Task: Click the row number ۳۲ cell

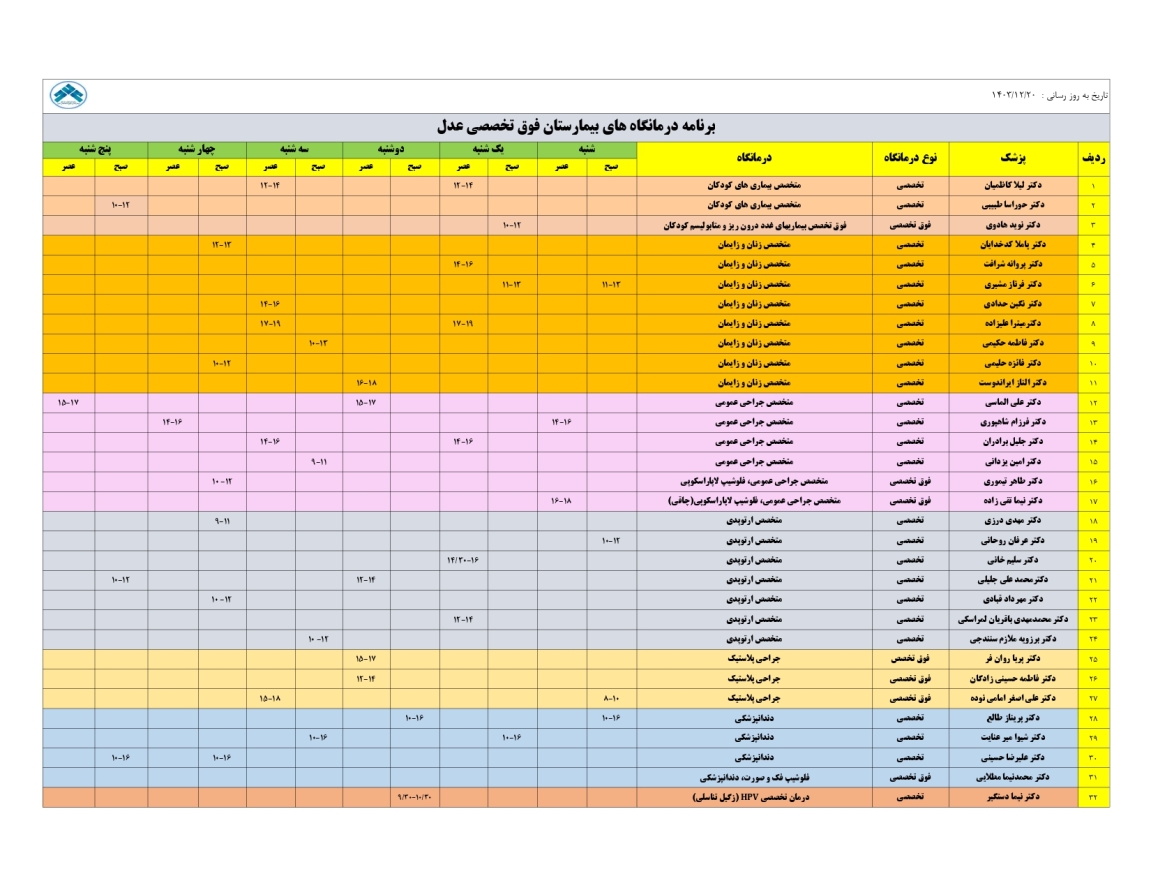Action: pos(1093,797)
